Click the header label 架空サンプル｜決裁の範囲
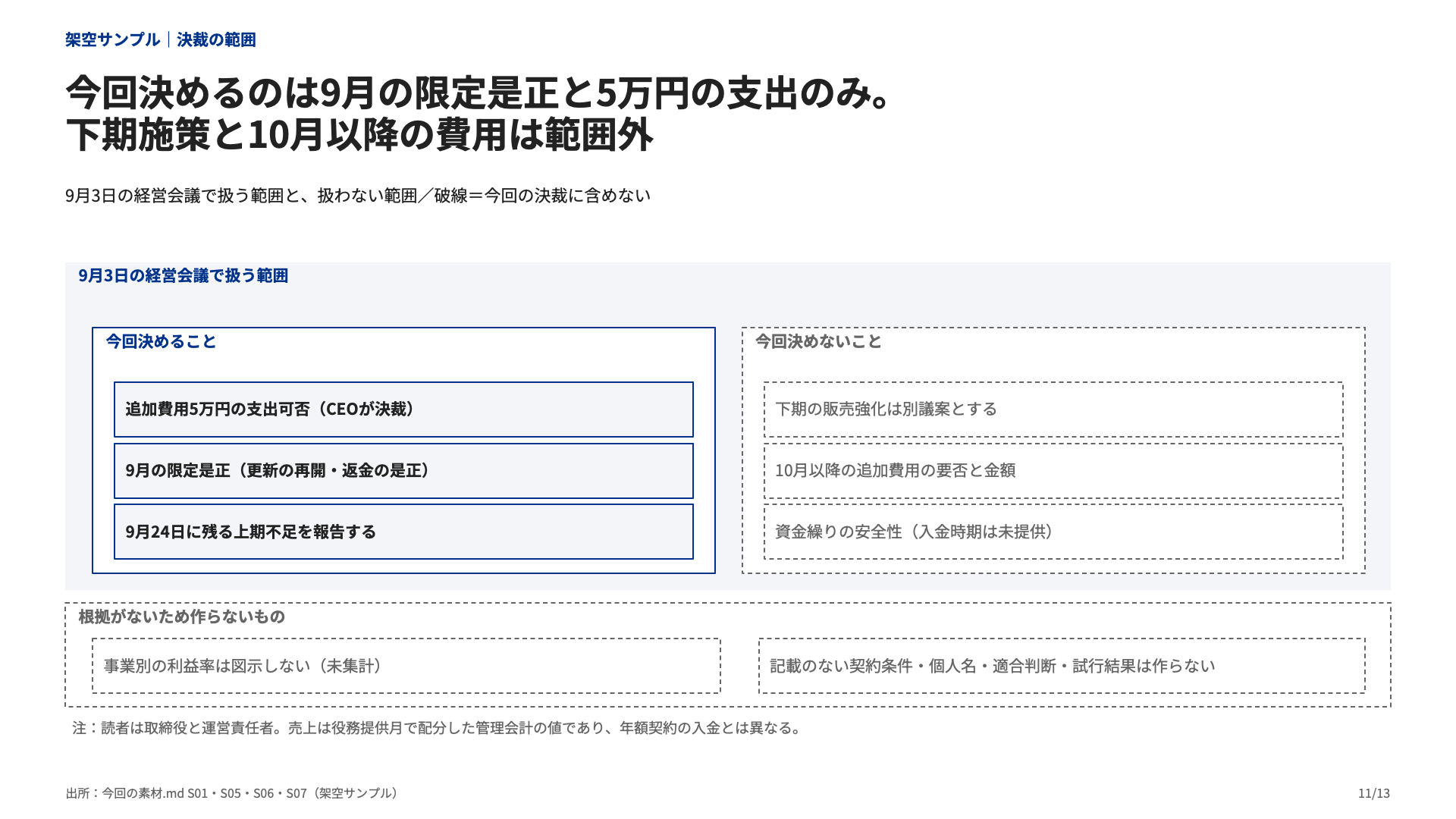 tap(160, 39)
